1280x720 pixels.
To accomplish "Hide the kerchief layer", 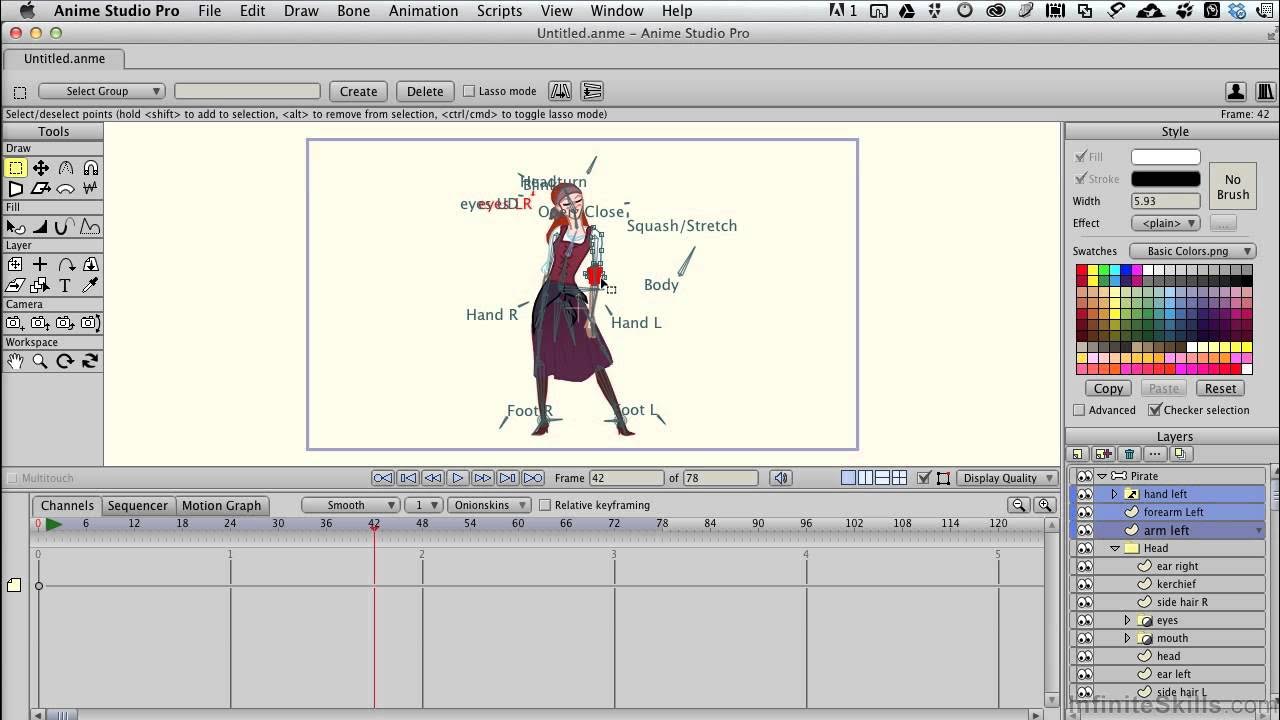I will click(1084, 584).
